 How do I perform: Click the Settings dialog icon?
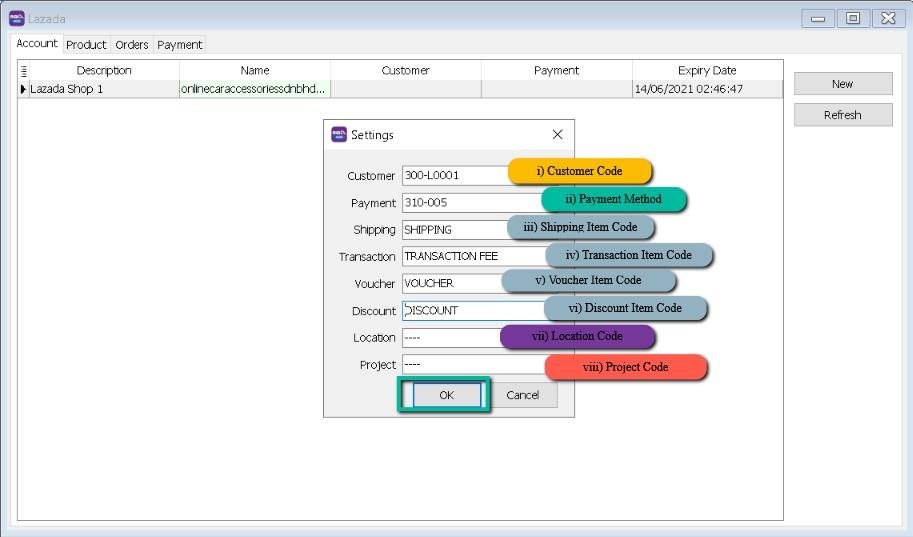tap(339, 135)
